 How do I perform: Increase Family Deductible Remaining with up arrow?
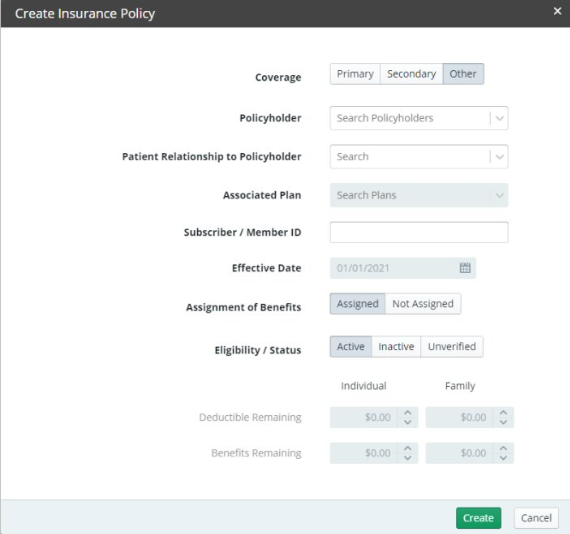click(503, 413)
